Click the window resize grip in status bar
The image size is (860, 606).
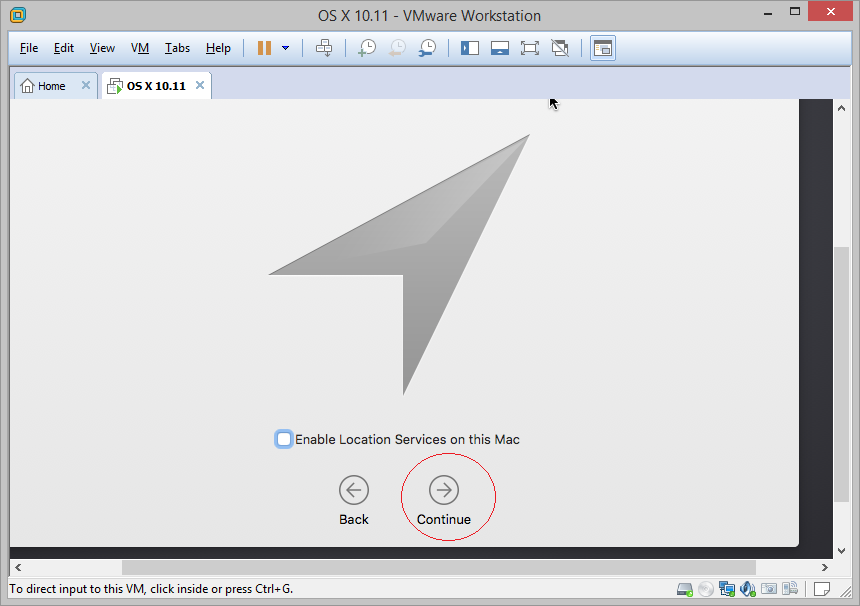point(846,591)
